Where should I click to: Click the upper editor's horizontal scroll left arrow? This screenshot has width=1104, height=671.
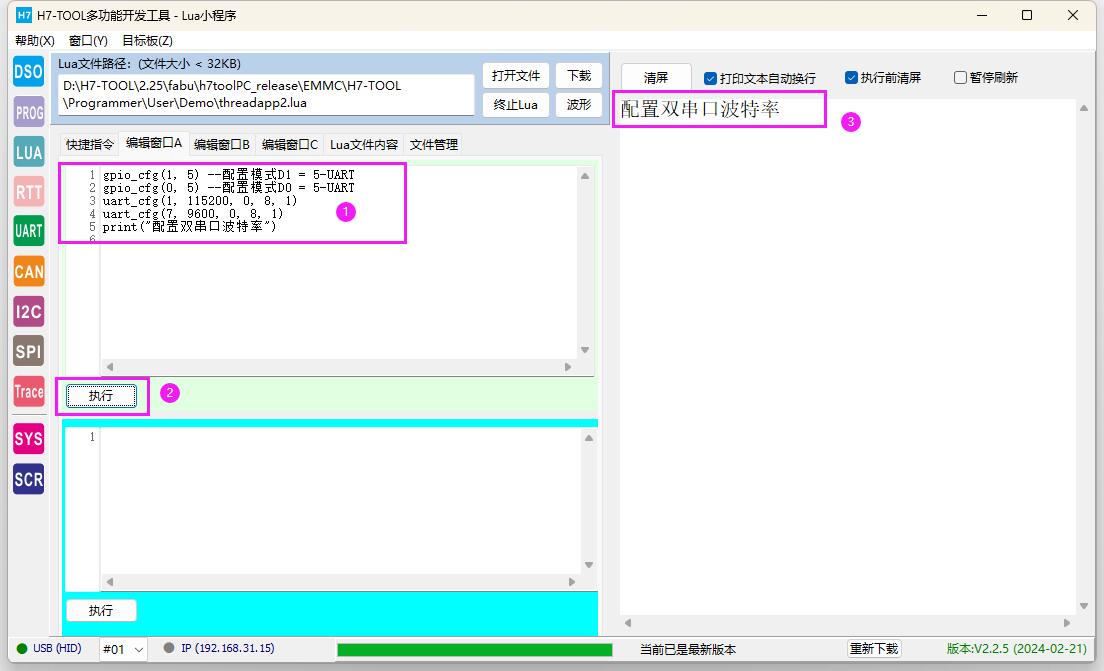110,367
